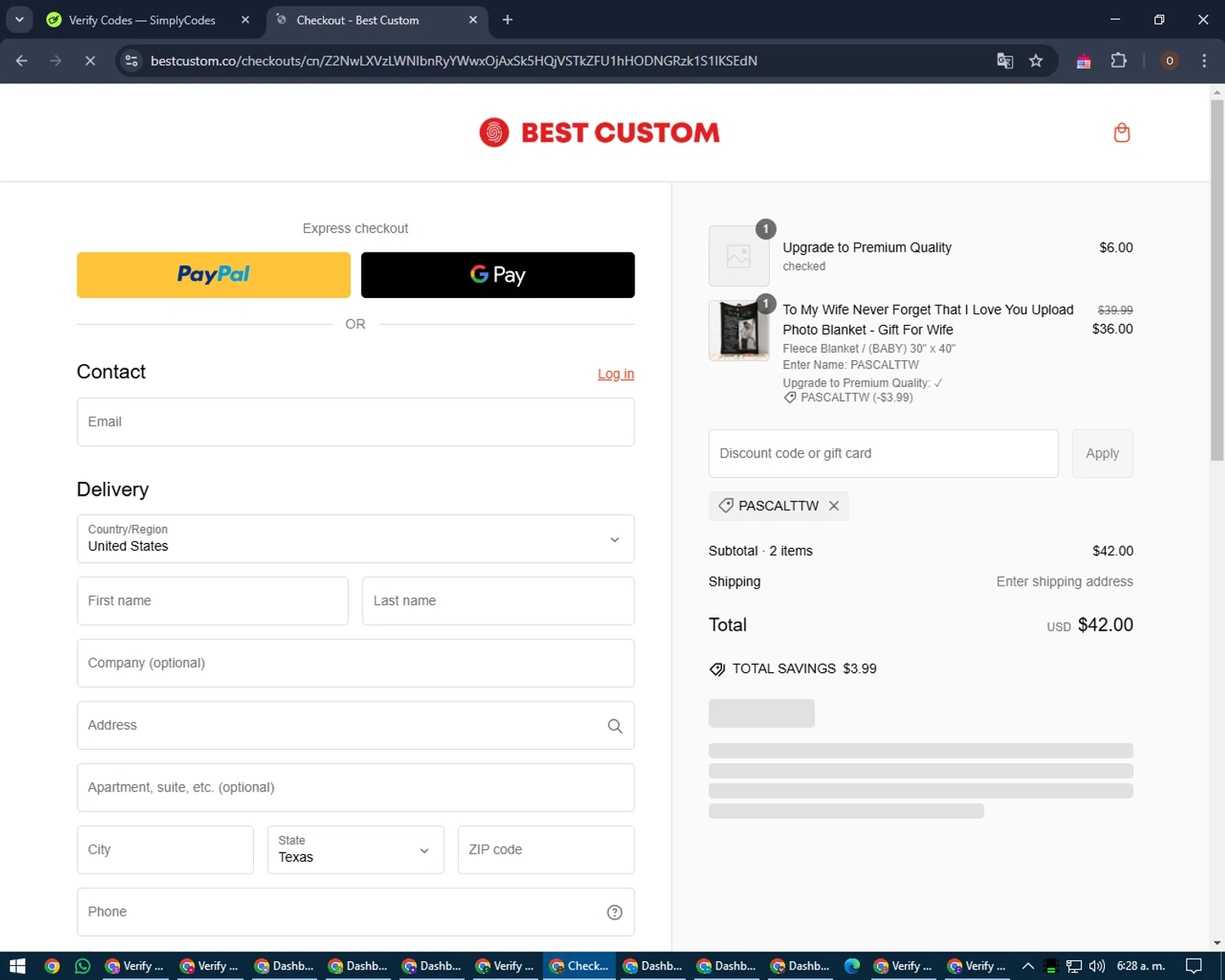This screenshot has height=980, width=1225.
Task: Open a new browser tab
Action: click(x=507, y=20)
